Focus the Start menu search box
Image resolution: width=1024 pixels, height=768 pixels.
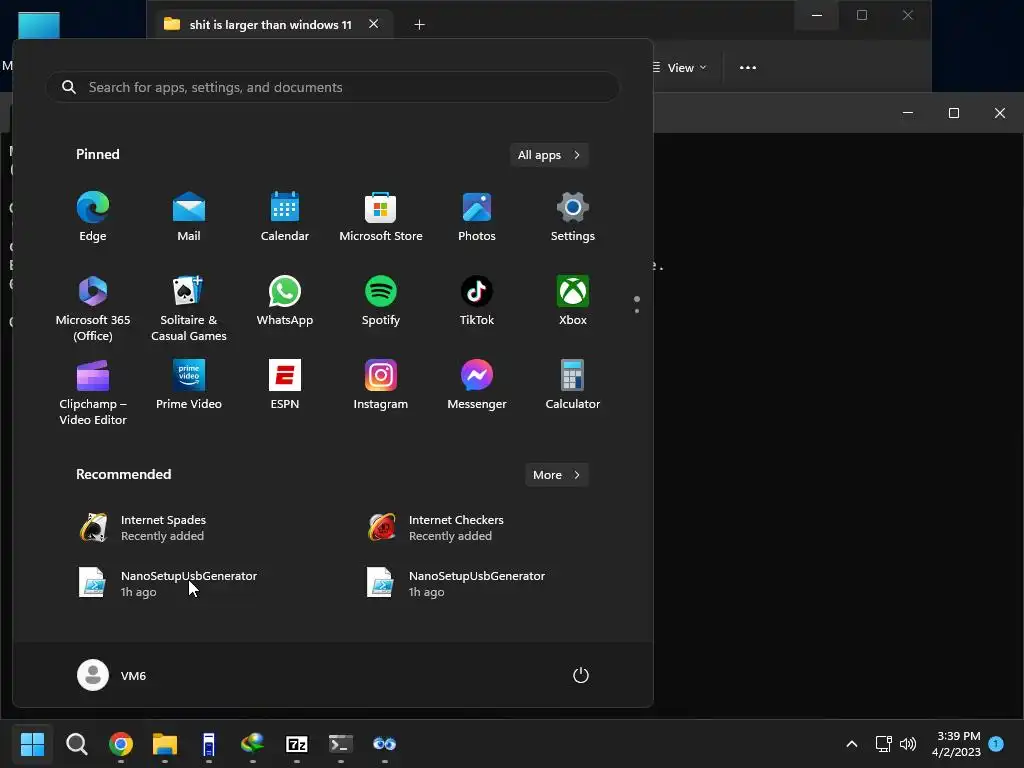(332, 87)
